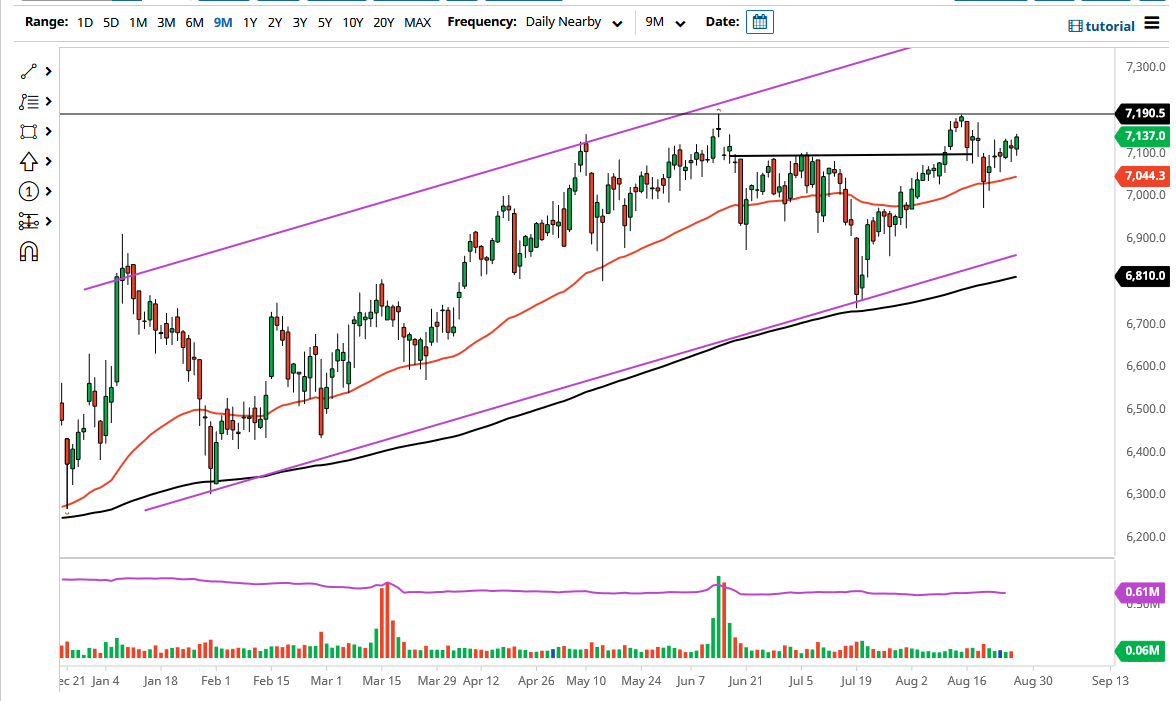The height and width of the screenshot is (701, 1176).
Task: Toggle the magnet snap tool
Action: point(27,252)
